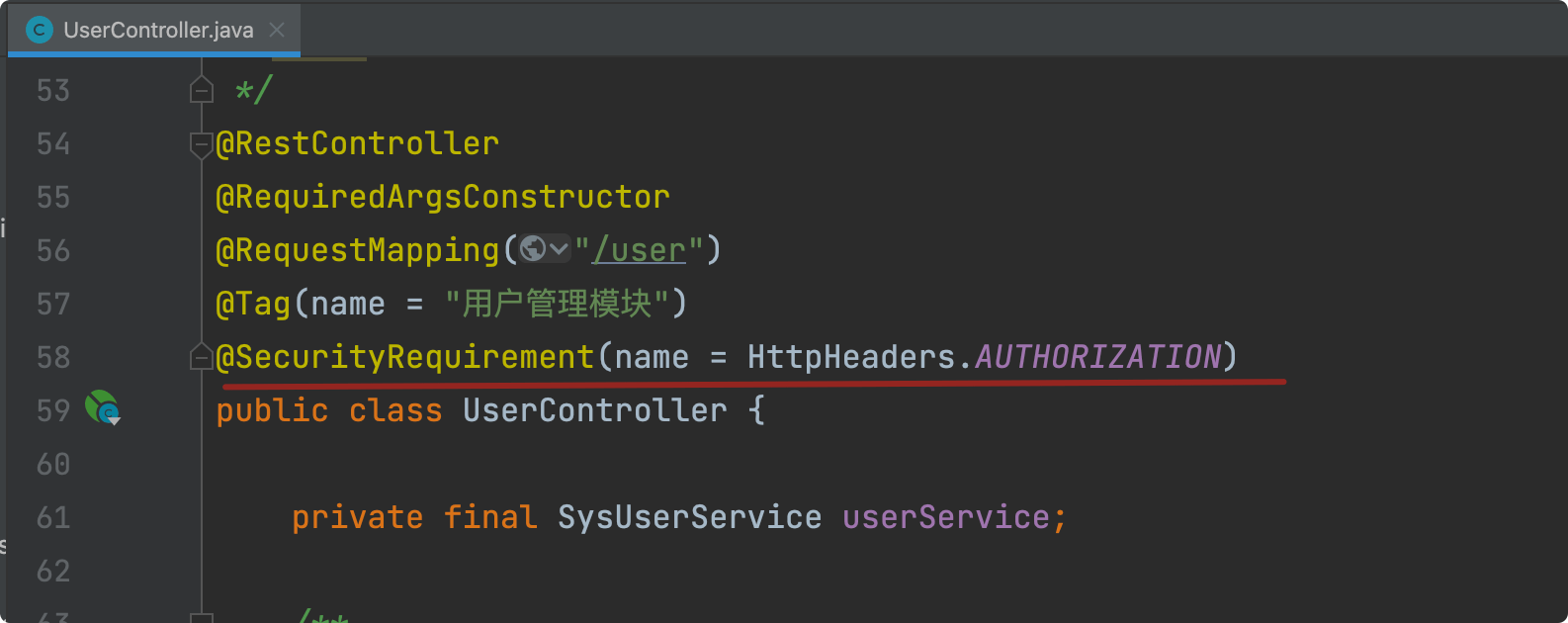
Task: Click the AUTHORIZATION constant
Action: [x=1097, y=357]
